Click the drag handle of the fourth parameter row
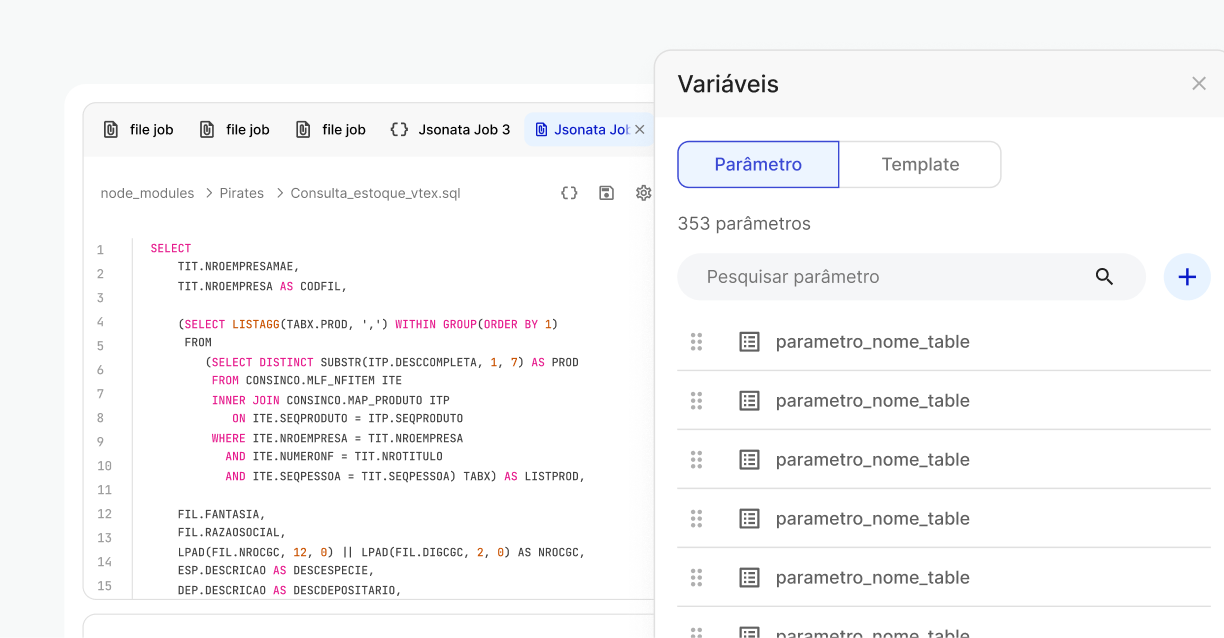 [x=696, y=519]
